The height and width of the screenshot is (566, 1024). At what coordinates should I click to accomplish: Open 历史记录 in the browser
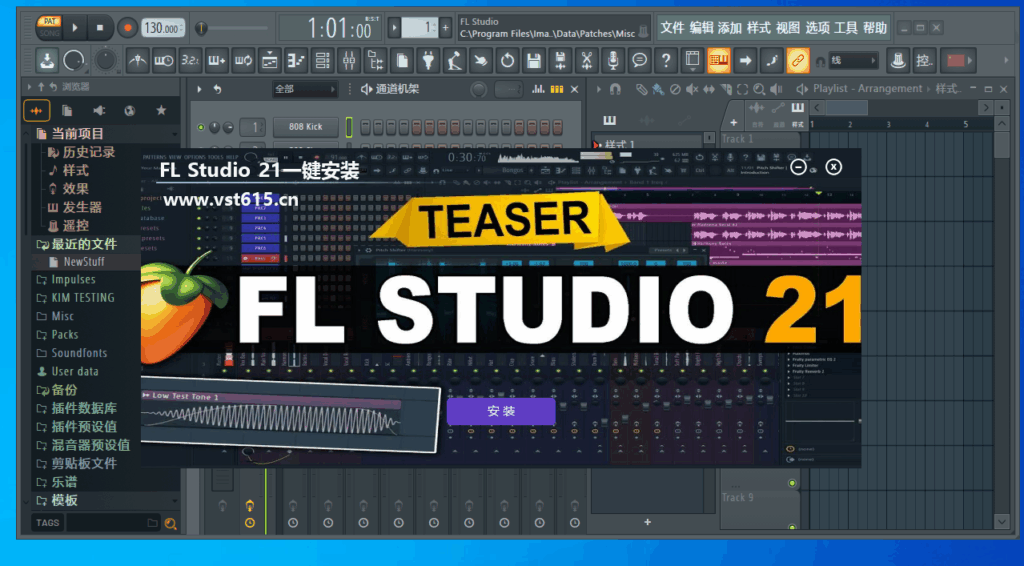pos(82,152)
